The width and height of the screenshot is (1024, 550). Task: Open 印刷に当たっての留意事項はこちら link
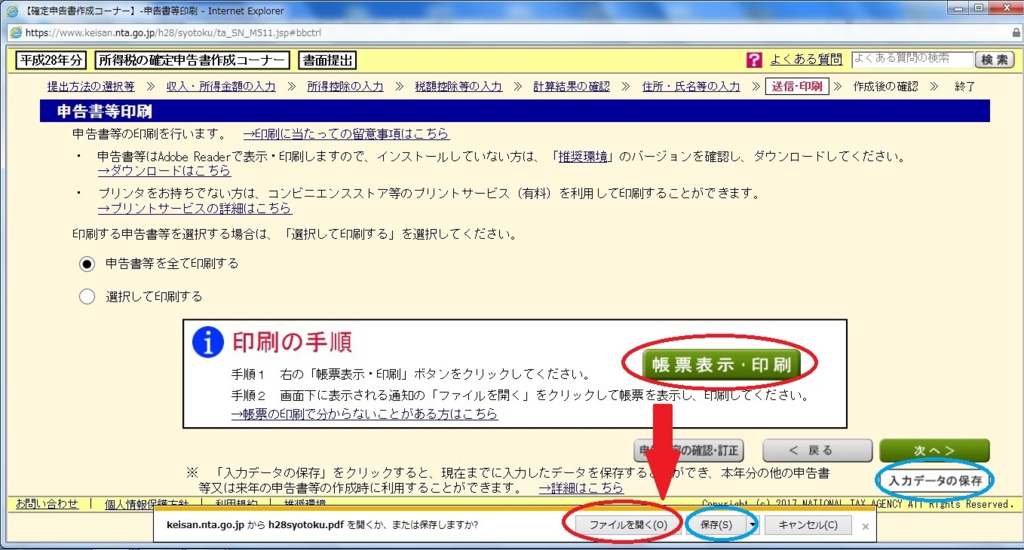pyautogui.click(x=346, y=133)
